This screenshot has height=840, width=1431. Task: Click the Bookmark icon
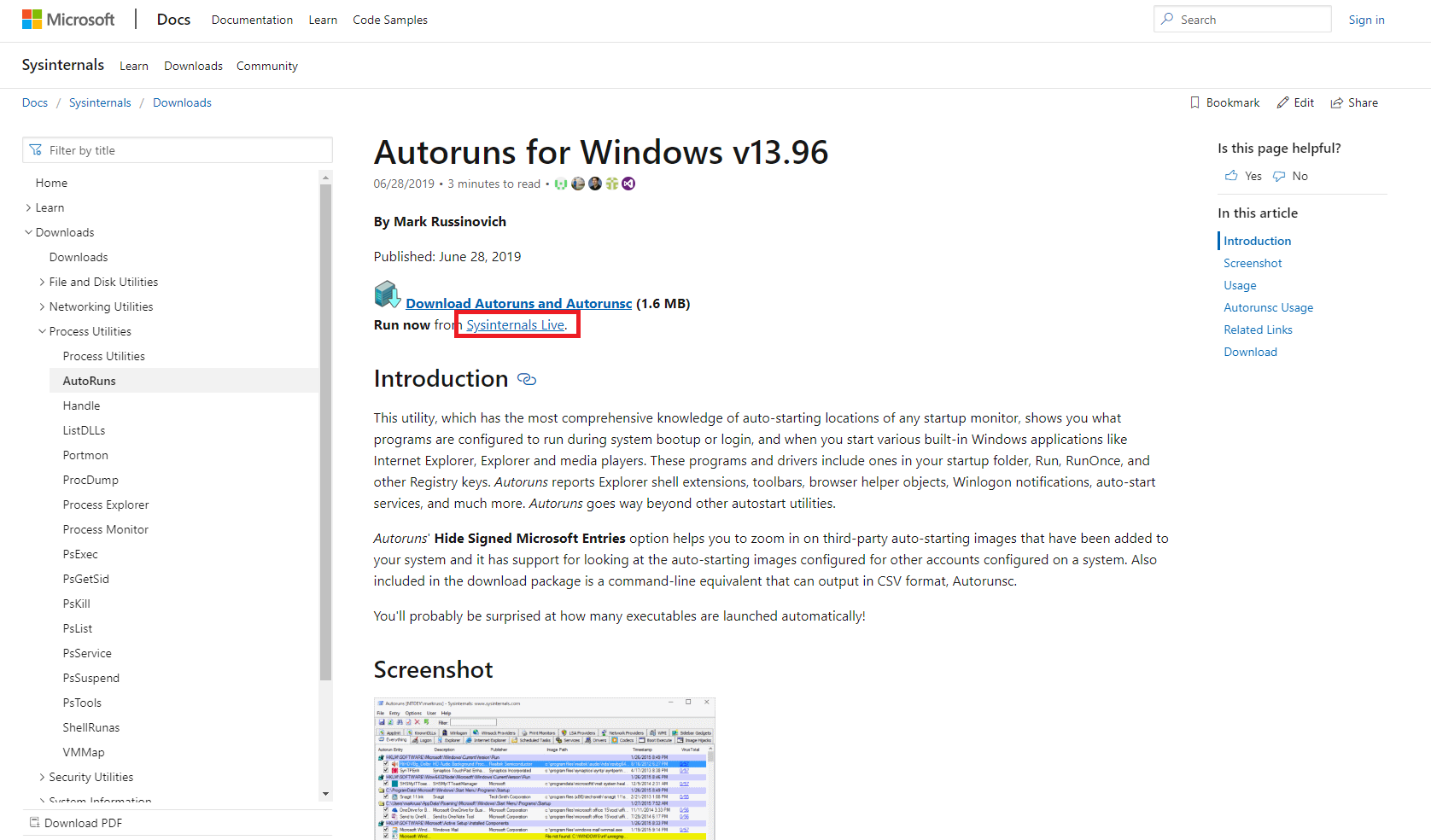[1194, 102]
